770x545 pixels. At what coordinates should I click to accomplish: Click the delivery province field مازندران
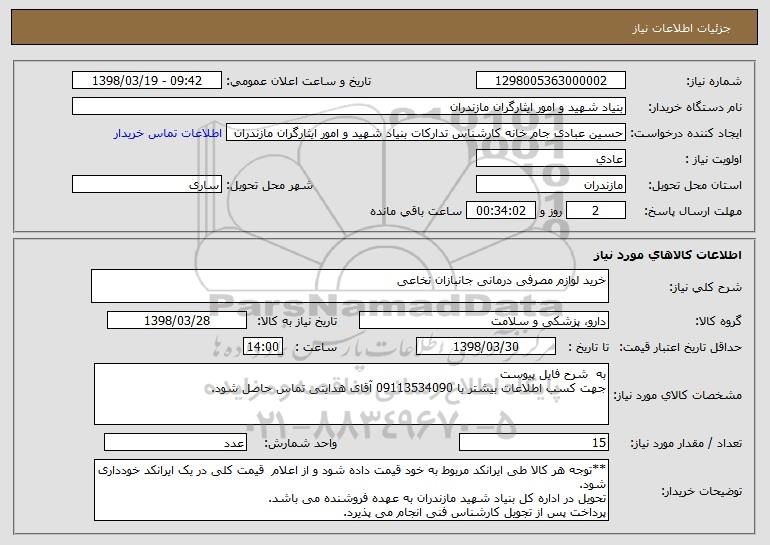click(550, 185)
